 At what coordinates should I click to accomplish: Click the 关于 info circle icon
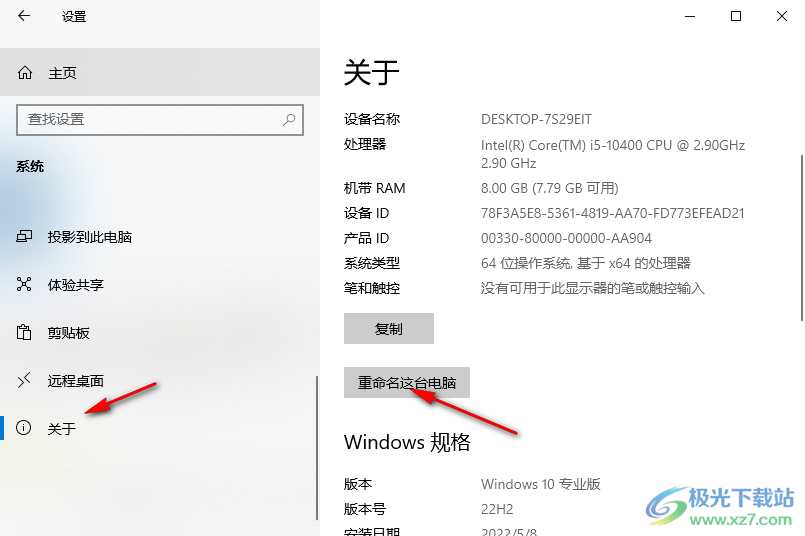click(24, 428)
